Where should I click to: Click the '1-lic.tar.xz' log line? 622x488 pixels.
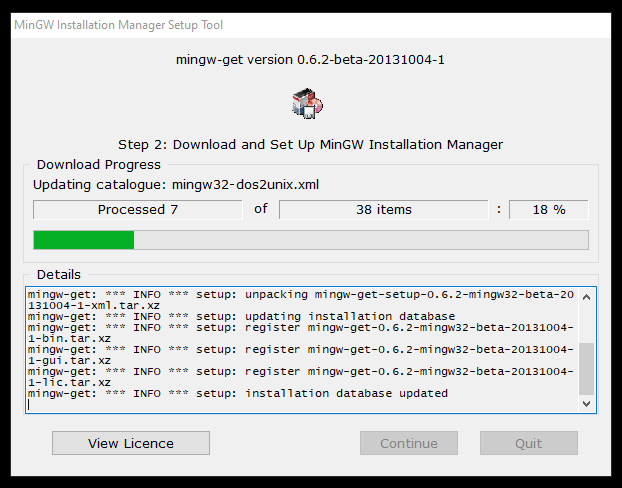(69, 383)
